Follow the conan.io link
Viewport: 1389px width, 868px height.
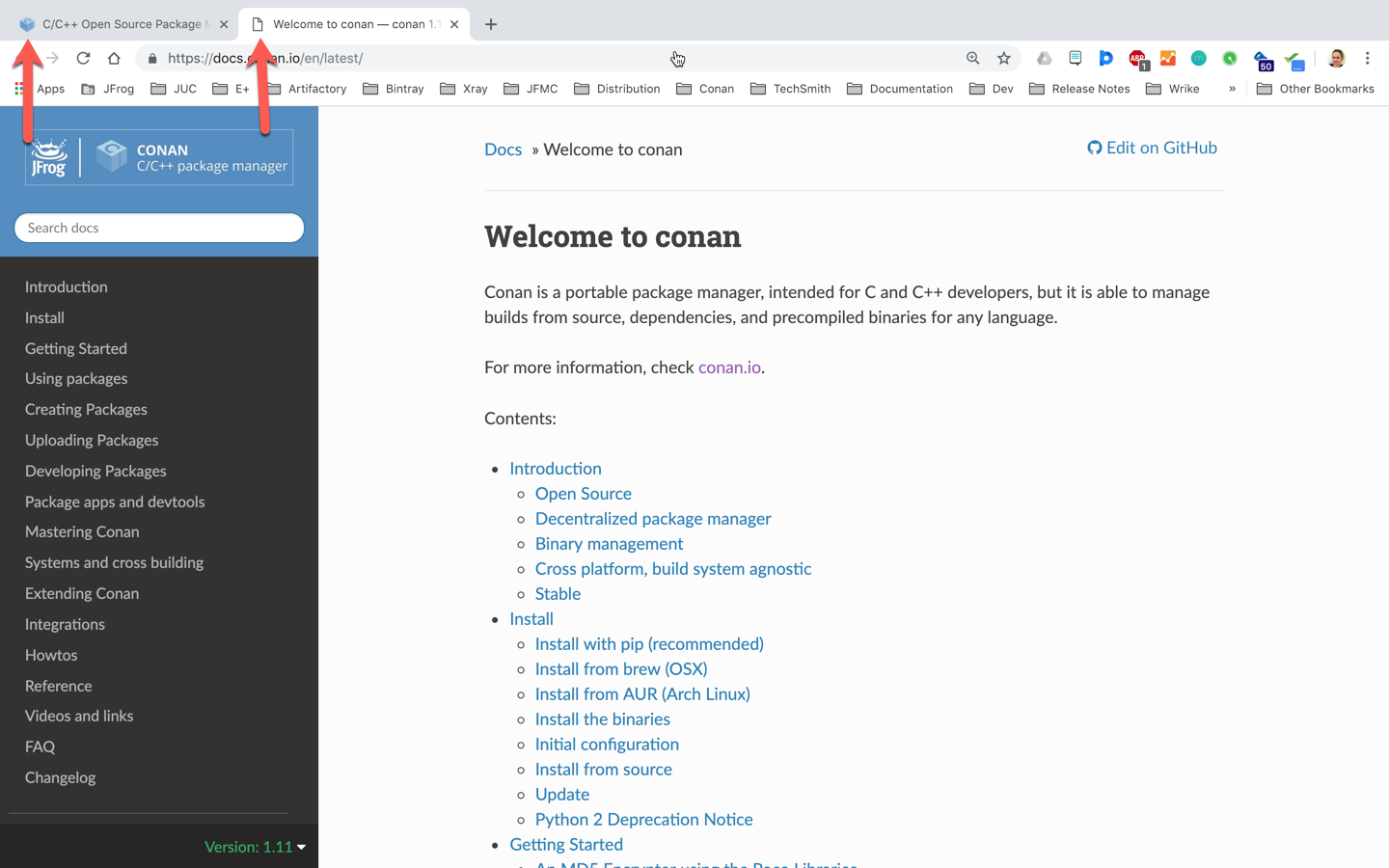pyautogui.click(x=729, y=367)
